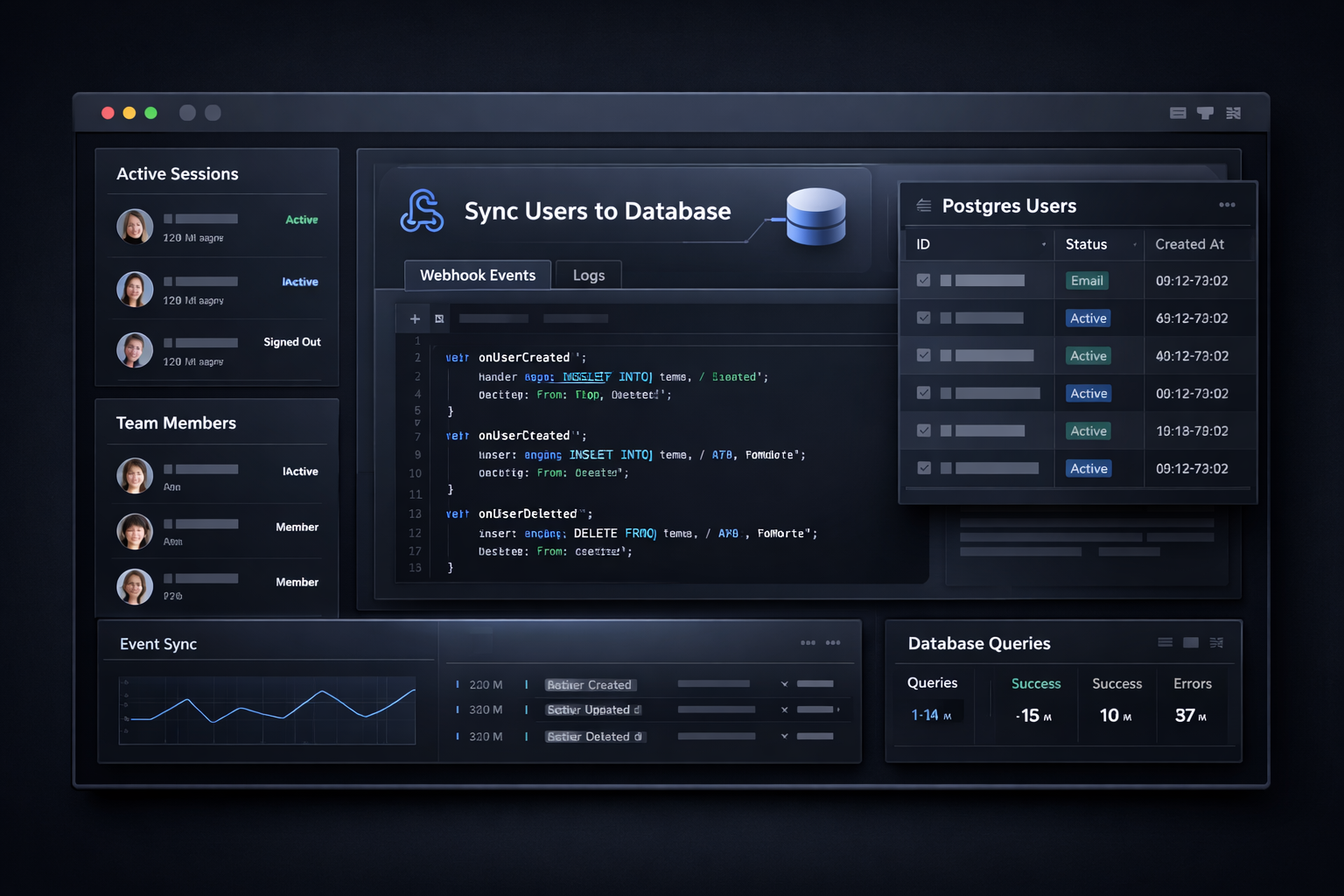Viewport: 1344px width, 896px height.
Task: Click the 220 M value in Event Sync
Action: pos(486,684)
